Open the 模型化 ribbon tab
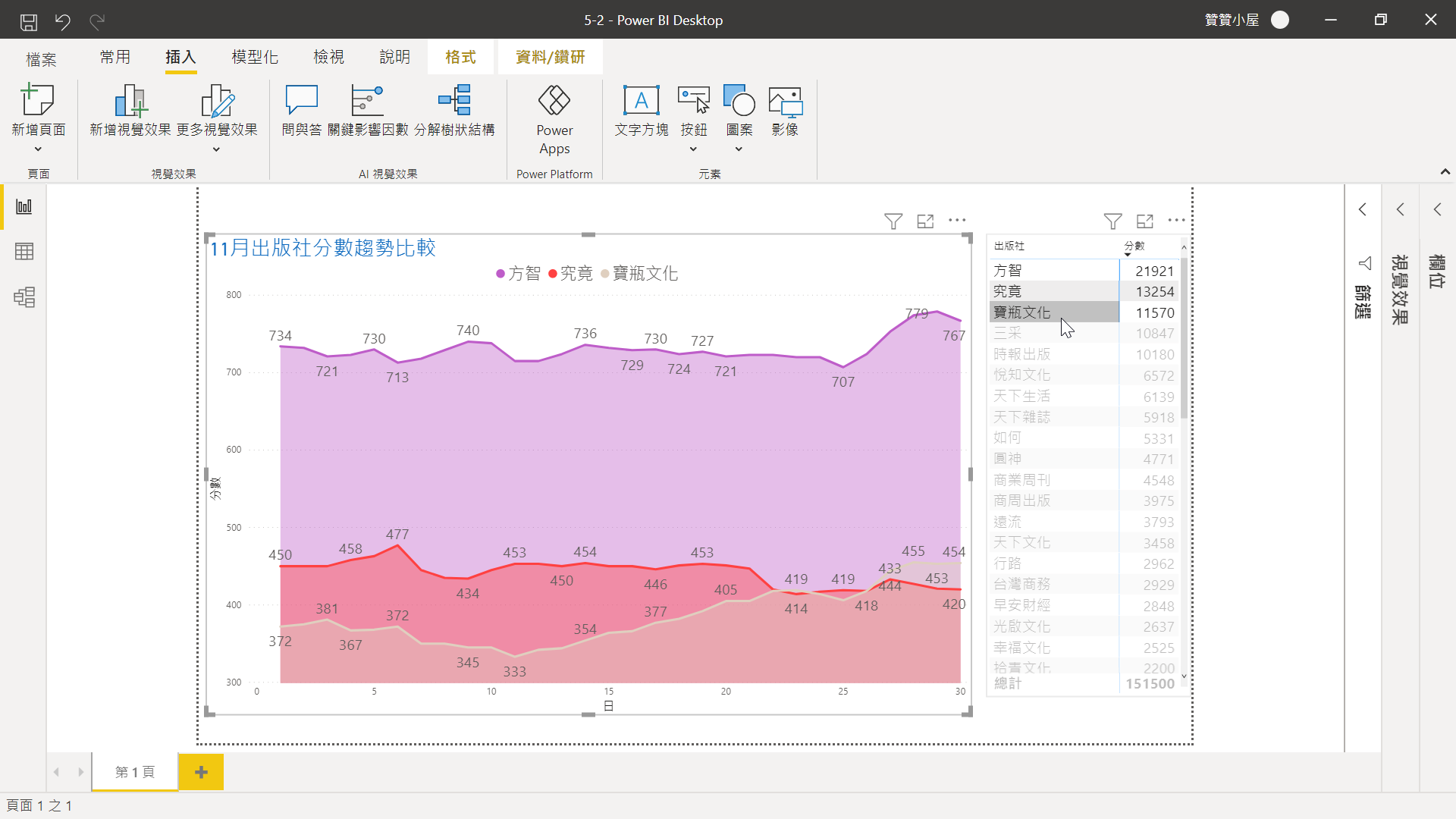 (255, 57)
